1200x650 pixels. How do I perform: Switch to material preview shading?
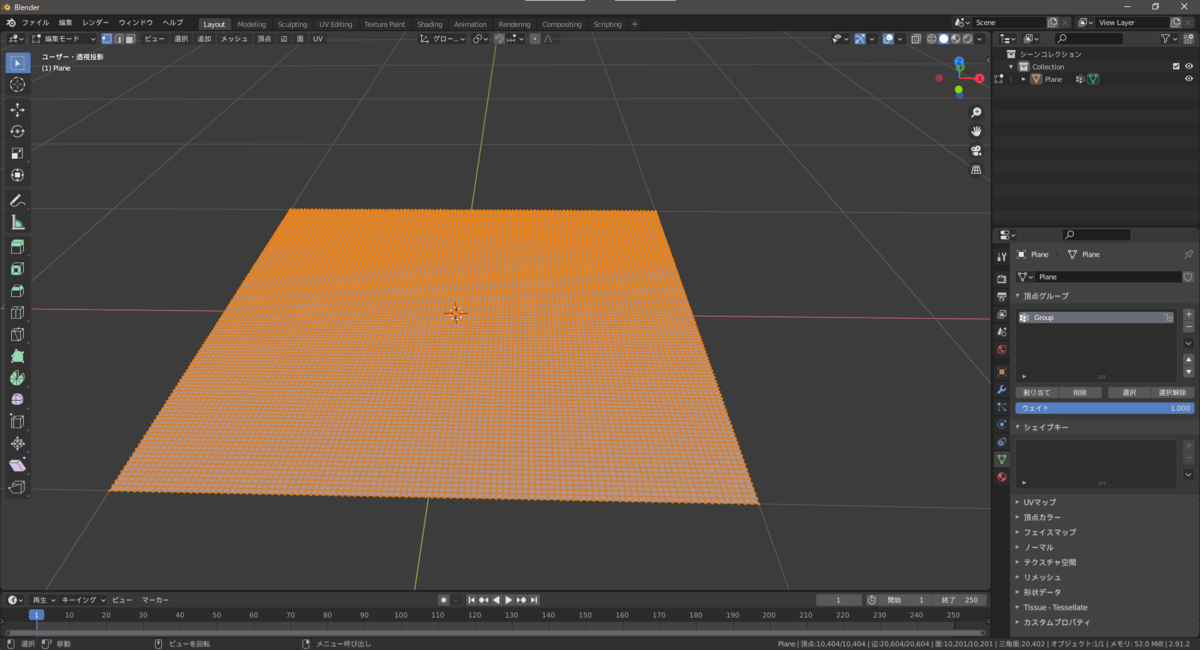(x=955, y=39)
